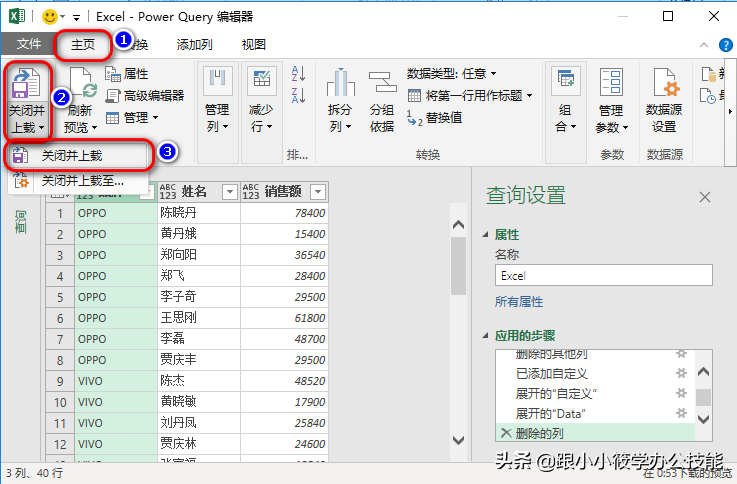Click the Split Column (拆分列) icon
Image resolution: width=737 pixels, height=484 pixels.
point(340,86)
